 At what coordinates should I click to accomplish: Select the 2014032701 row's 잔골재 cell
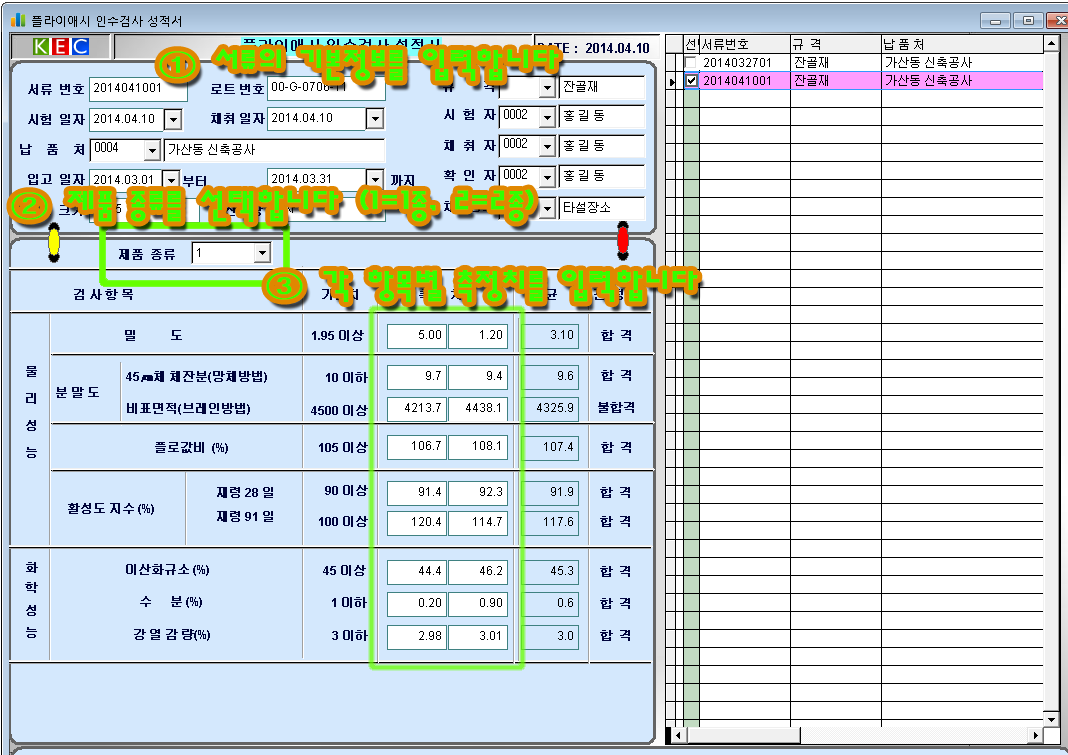(x=835, y=63)
